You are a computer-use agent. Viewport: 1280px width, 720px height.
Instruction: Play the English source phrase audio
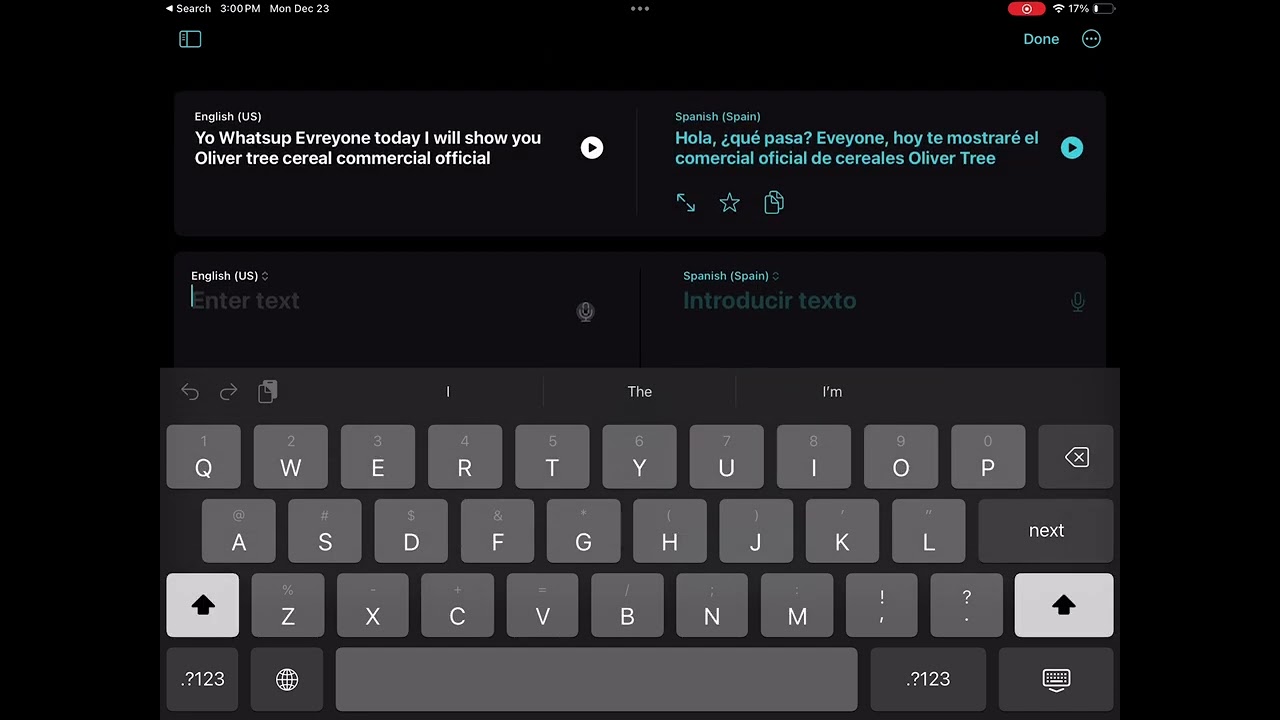(x=592, y=148)
